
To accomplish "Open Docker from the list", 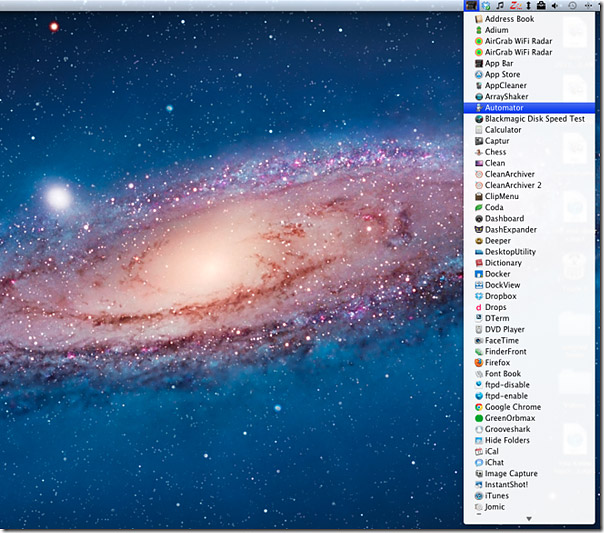I will coord(529,274).
